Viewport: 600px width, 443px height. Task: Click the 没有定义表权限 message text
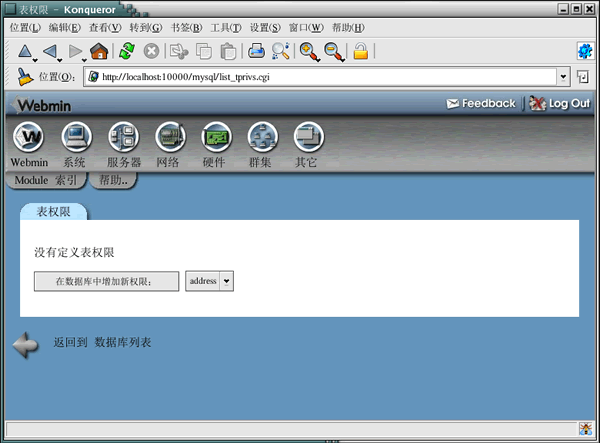tap(74, 252)
